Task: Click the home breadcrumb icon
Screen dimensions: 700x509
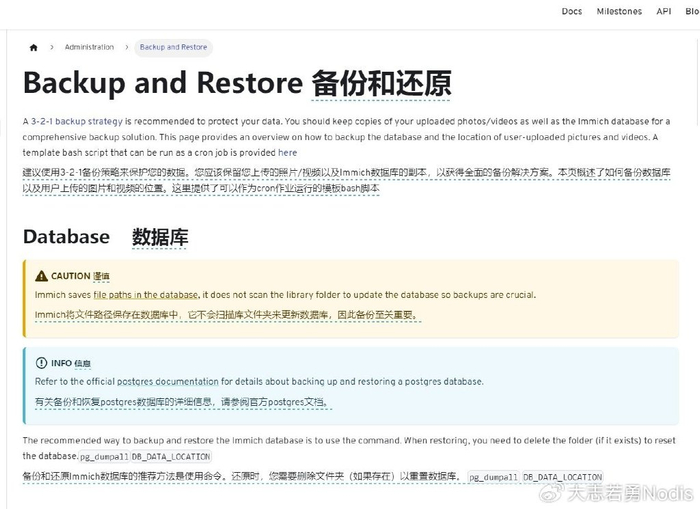Action: click(33, 47)
